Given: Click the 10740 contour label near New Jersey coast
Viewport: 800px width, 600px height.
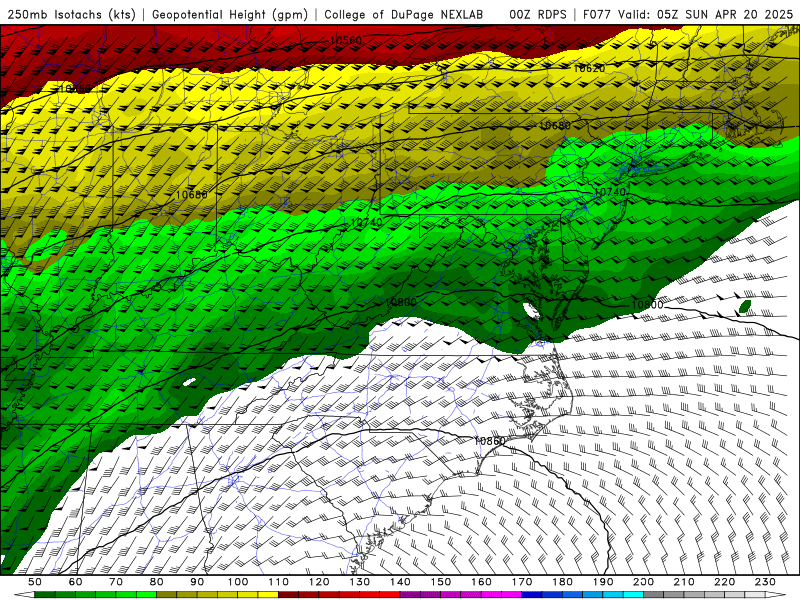Looking at the screenshot, I should (610, 192).
